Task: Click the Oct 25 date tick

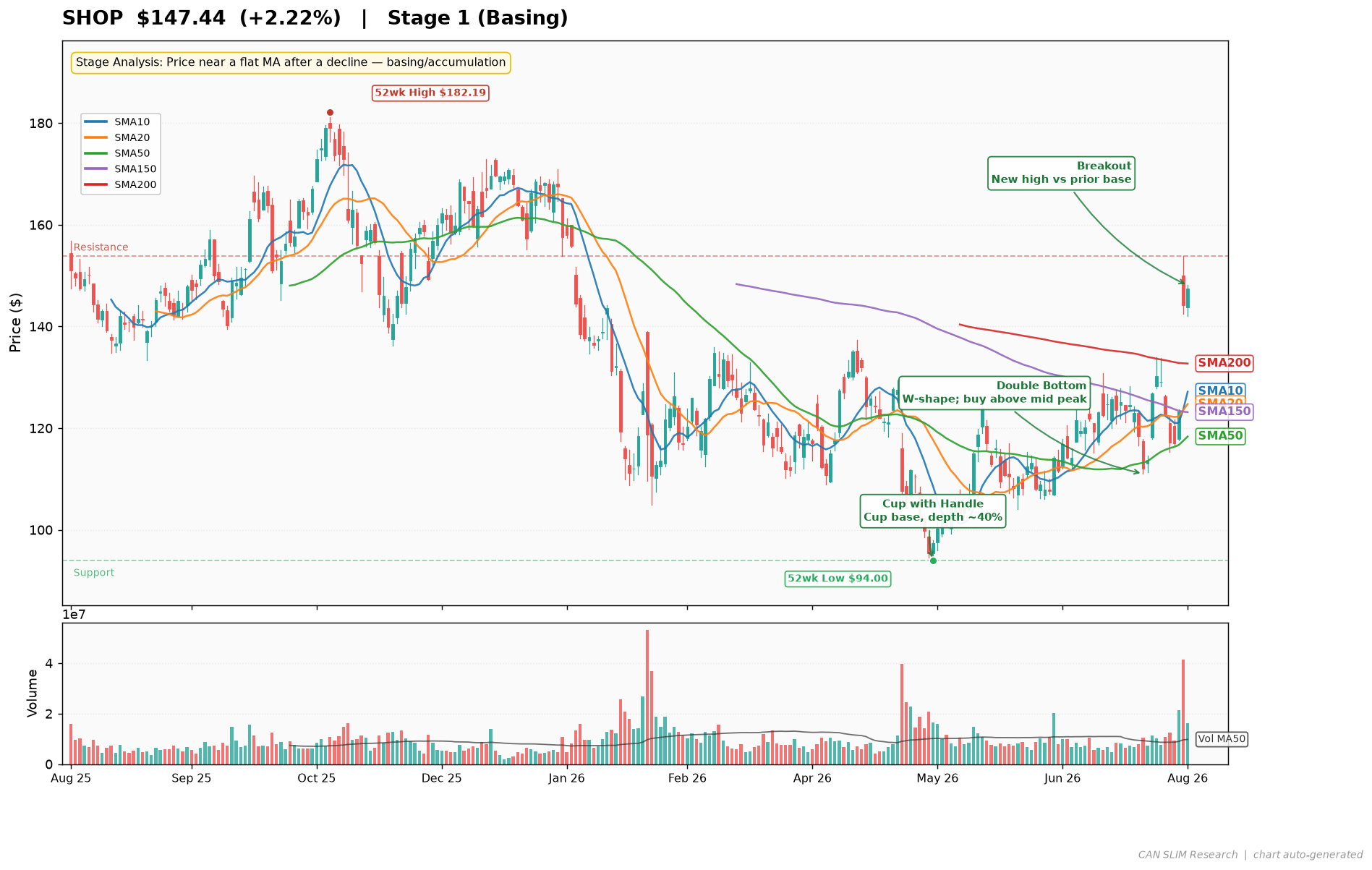Action: 317,779
